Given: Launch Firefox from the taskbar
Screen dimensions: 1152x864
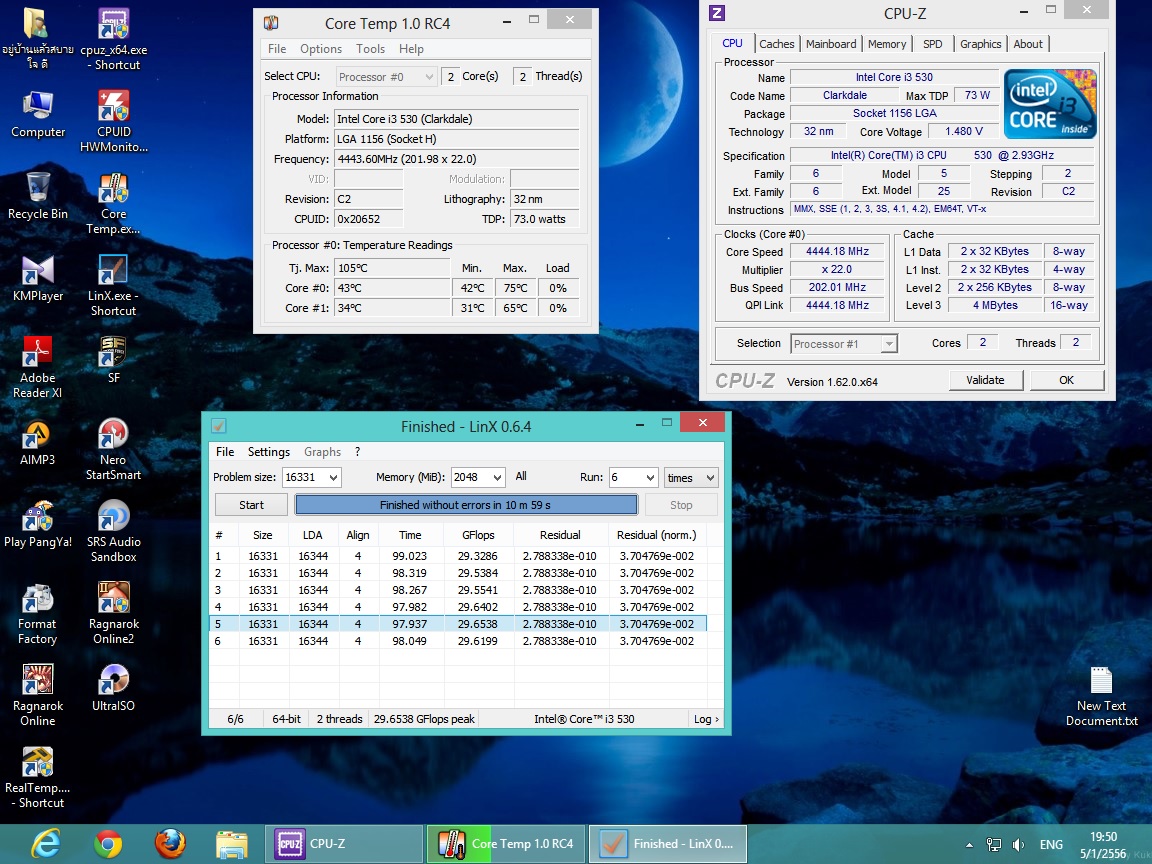Looking at the screenshot, I should [170, 844].
